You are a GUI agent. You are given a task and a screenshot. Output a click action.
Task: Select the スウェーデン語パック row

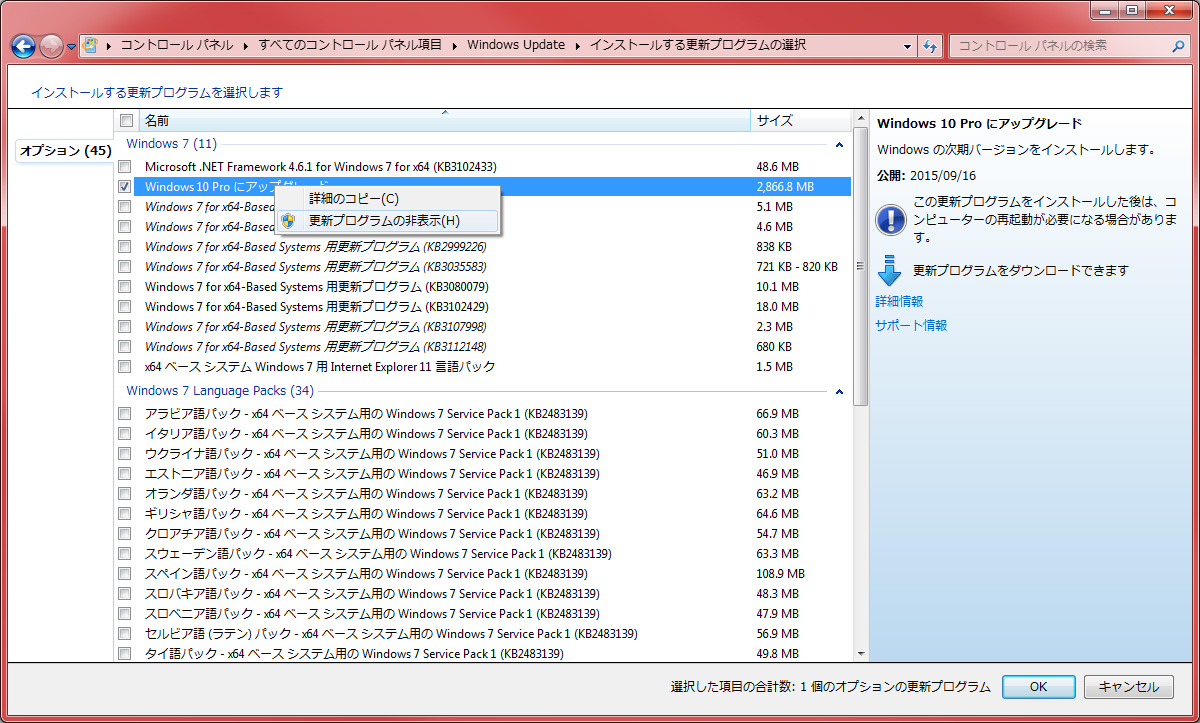click(x=484, y=554)
